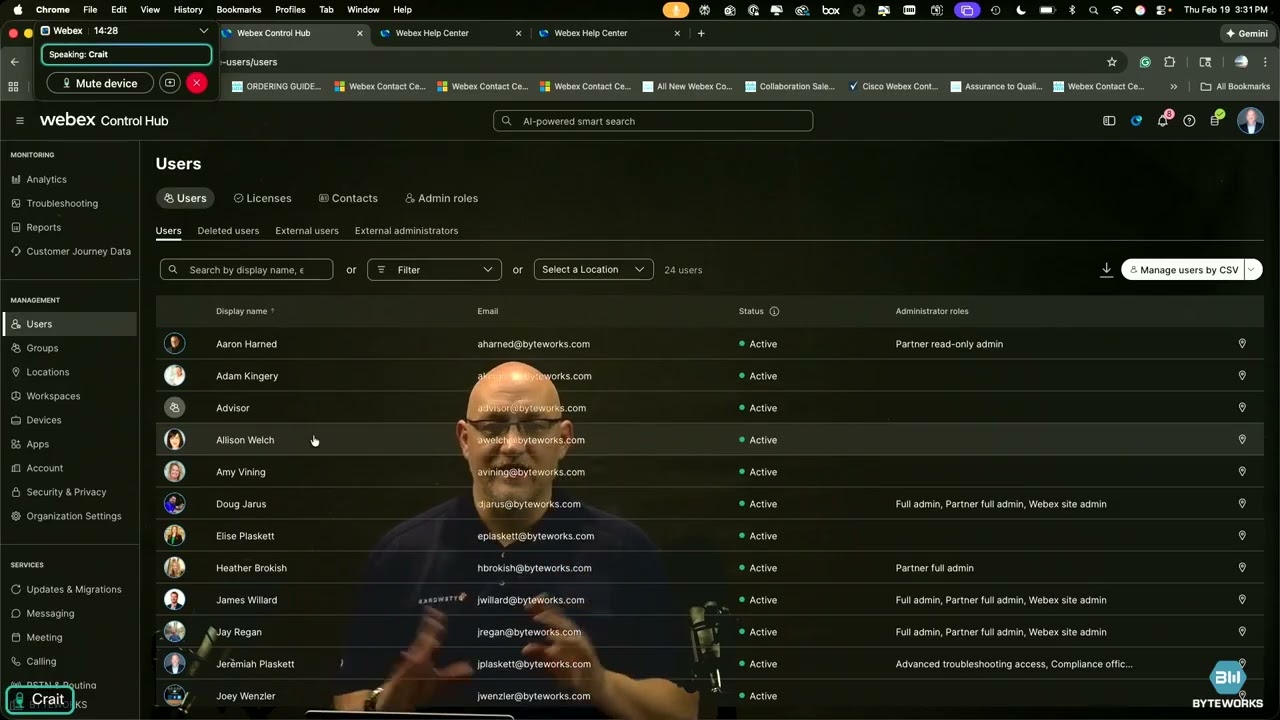
Task: Click the notifications bell icon
Action: point(1163,121)
